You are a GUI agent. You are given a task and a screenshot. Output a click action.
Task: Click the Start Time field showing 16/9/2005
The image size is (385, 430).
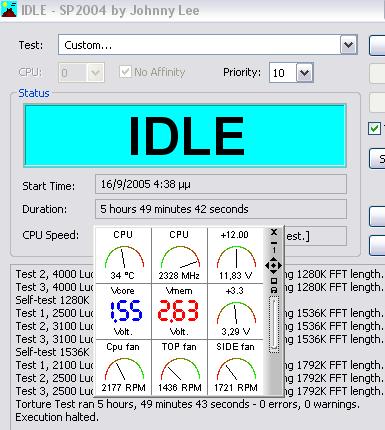[221, 184]
